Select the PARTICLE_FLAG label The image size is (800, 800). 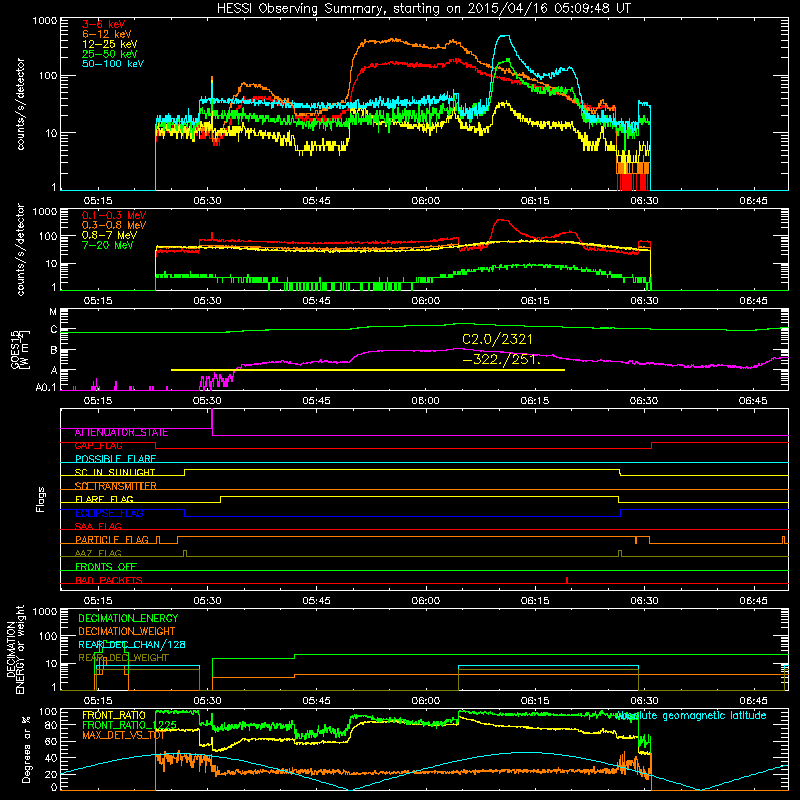pyautogui.click(x=112, y=540)
